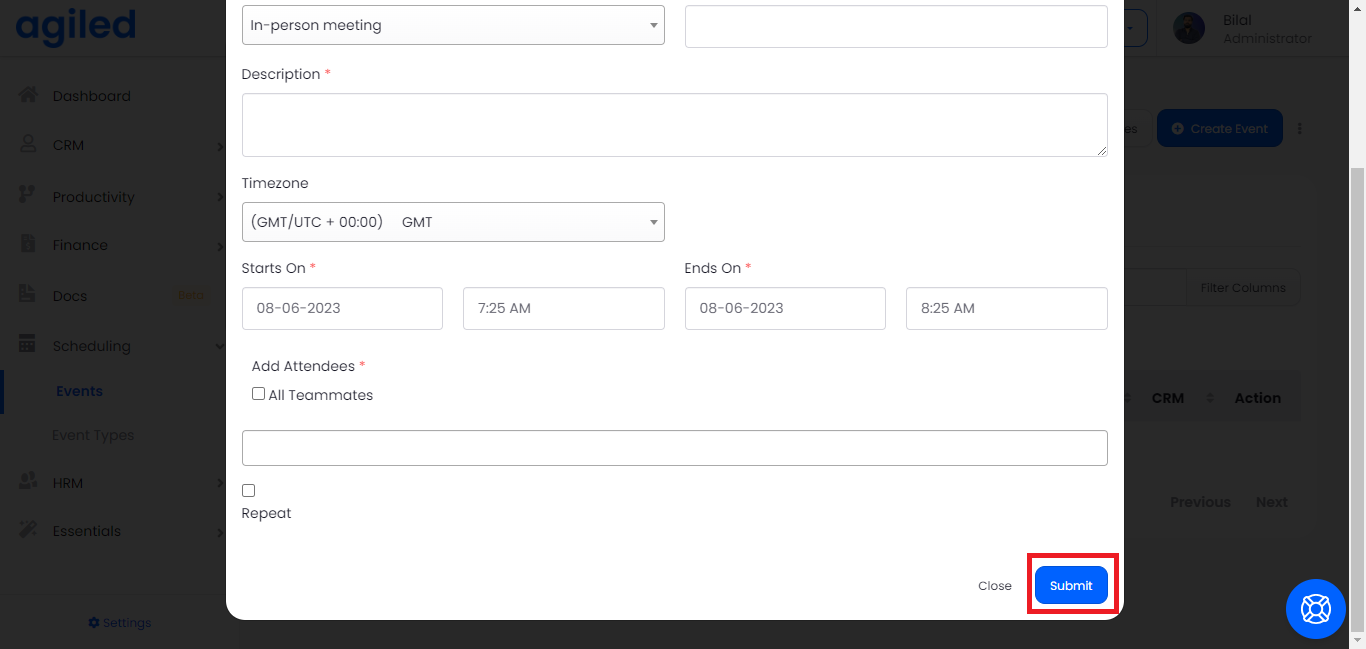Click the Starts On date field
This screenshot has height=649, width=1366.
[x=342, y=308]
